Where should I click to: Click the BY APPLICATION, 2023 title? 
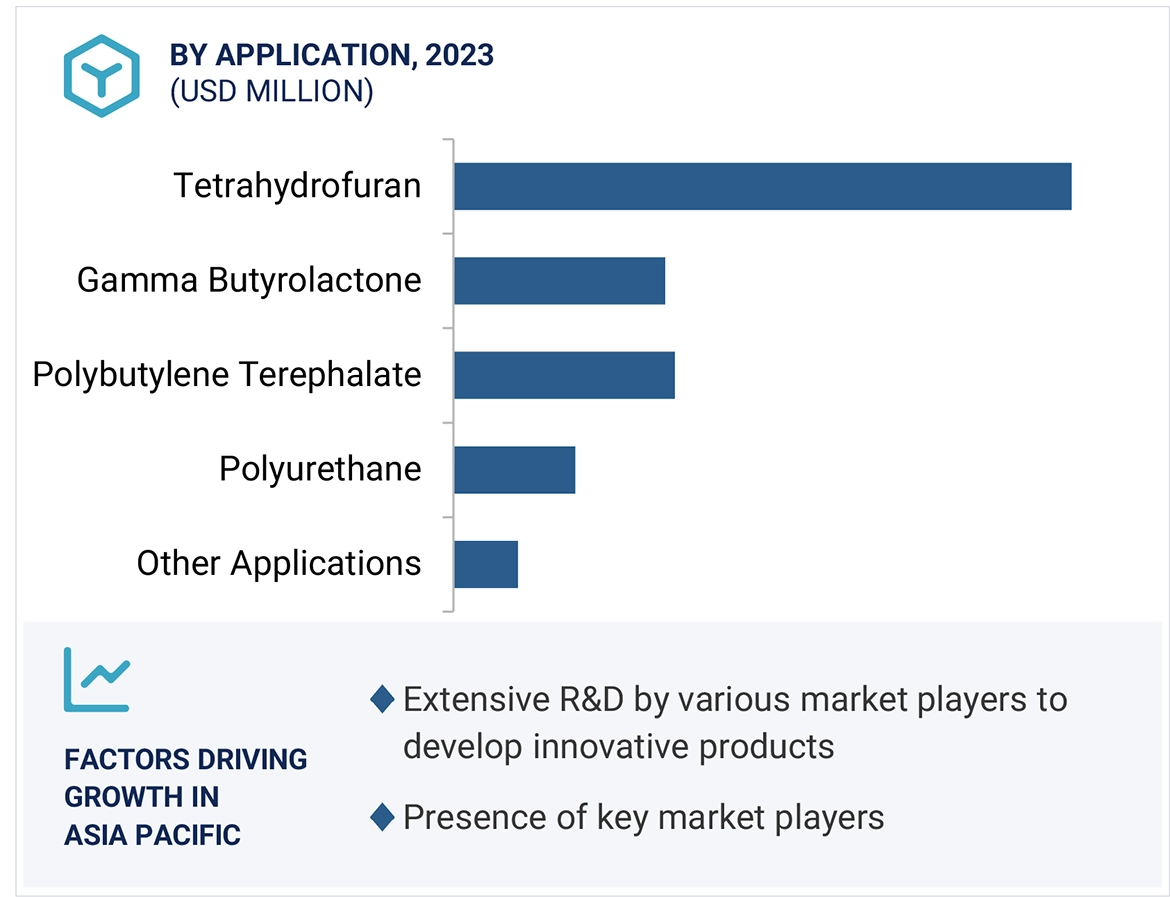tap(332, 55)
